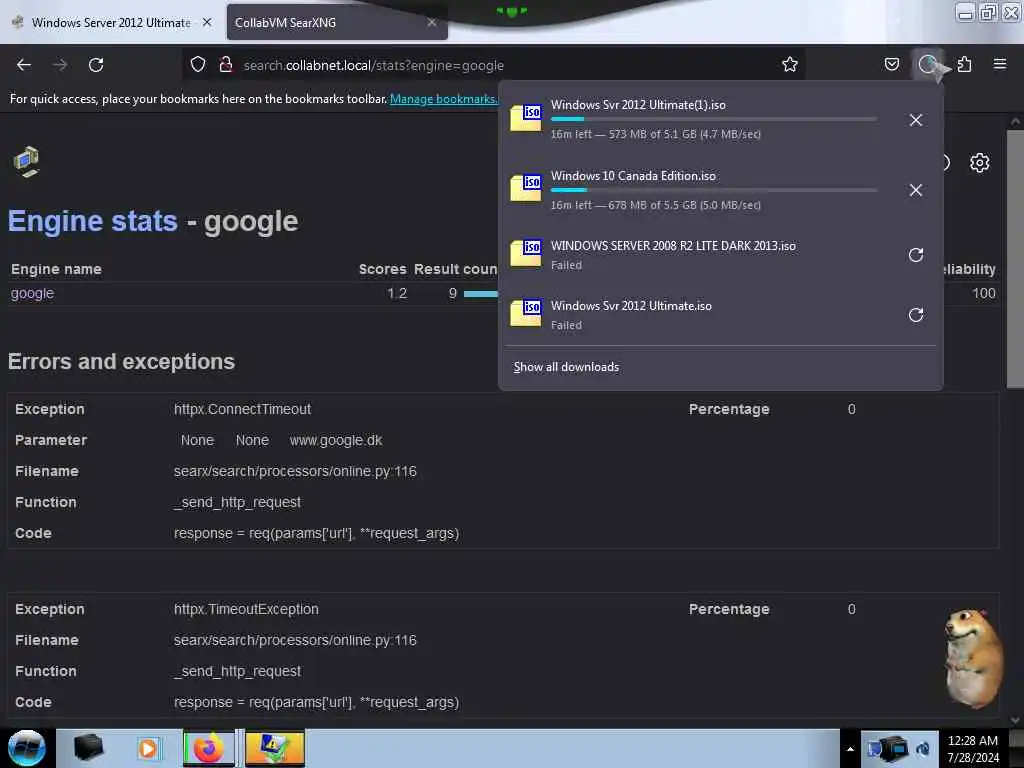This screenshot has height=768, width=1024.
Task: Select the httpx.TimeoutException text
Action: 246,609
